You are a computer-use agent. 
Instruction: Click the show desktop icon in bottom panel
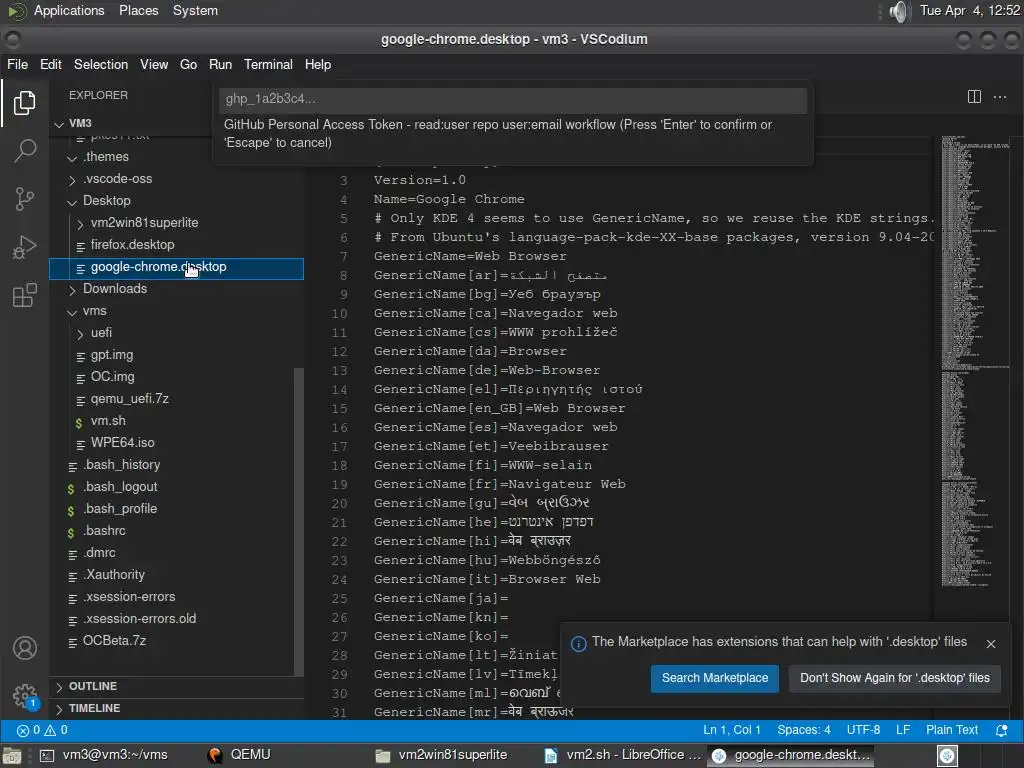[x=12, y=756]
